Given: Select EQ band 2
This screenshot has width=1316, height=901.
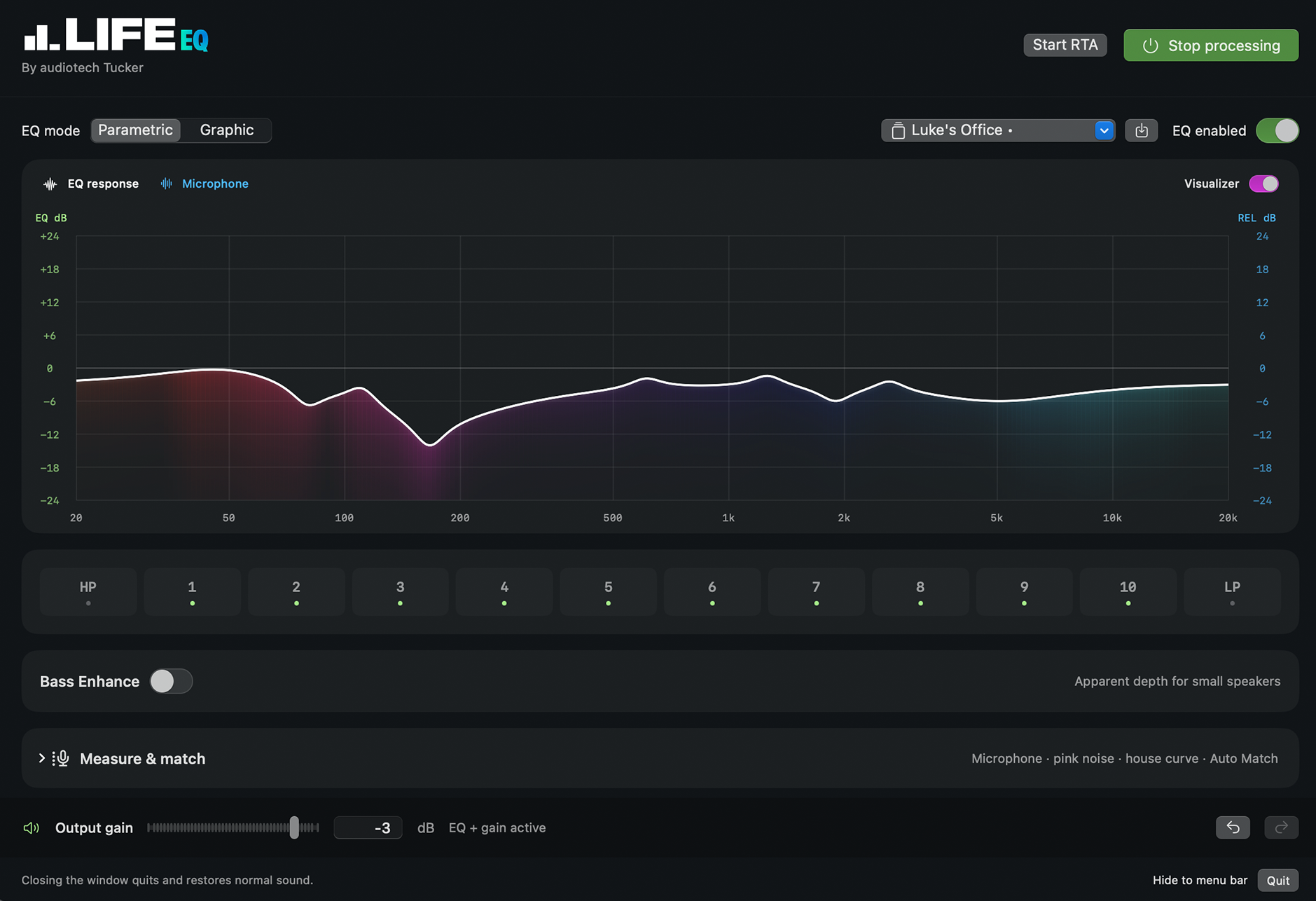Looking at the screenshot, I should pyautogui.click(x=296, y=592).
